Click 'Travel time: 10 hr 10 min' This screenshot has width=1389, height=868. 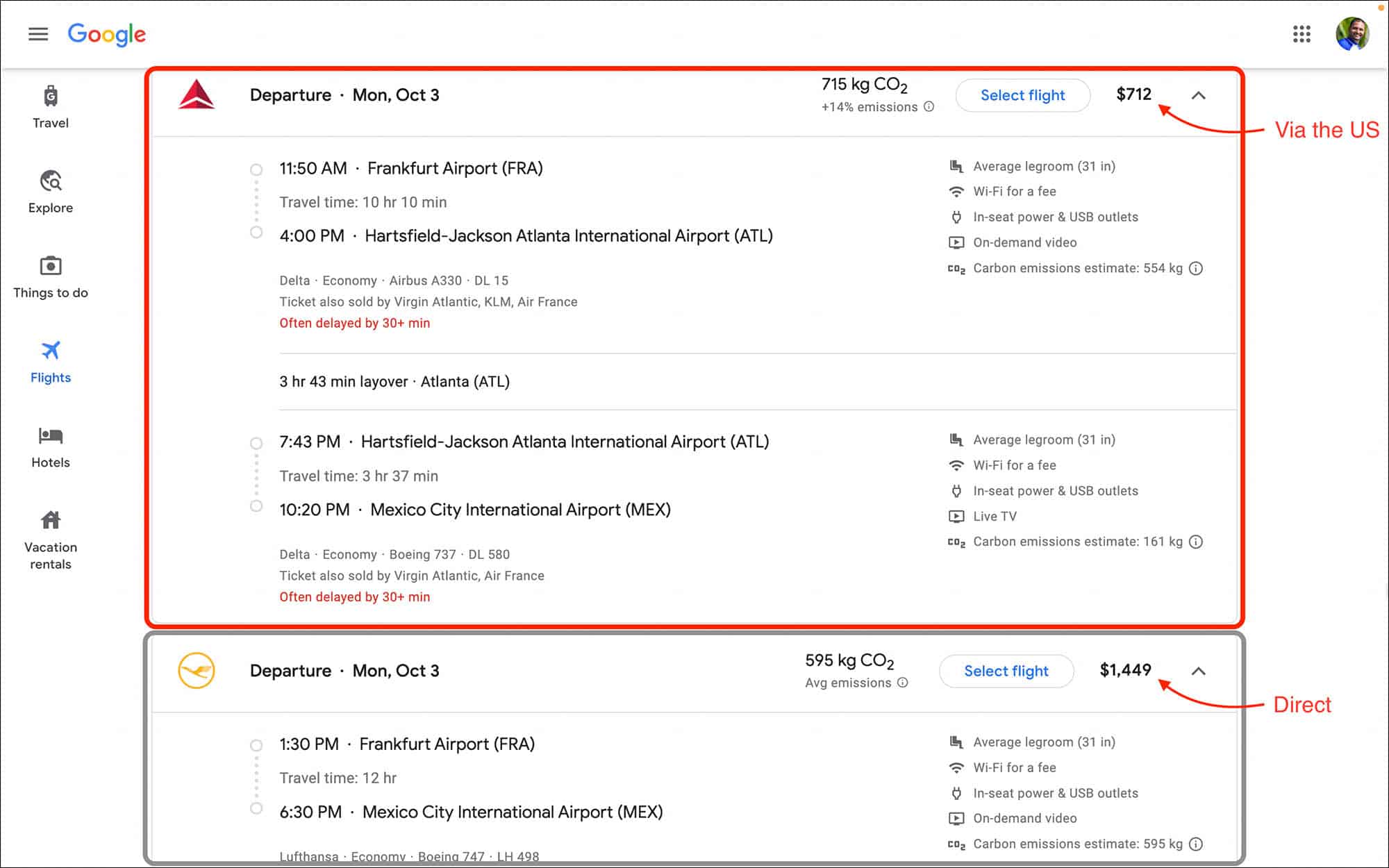click(363, 202)
